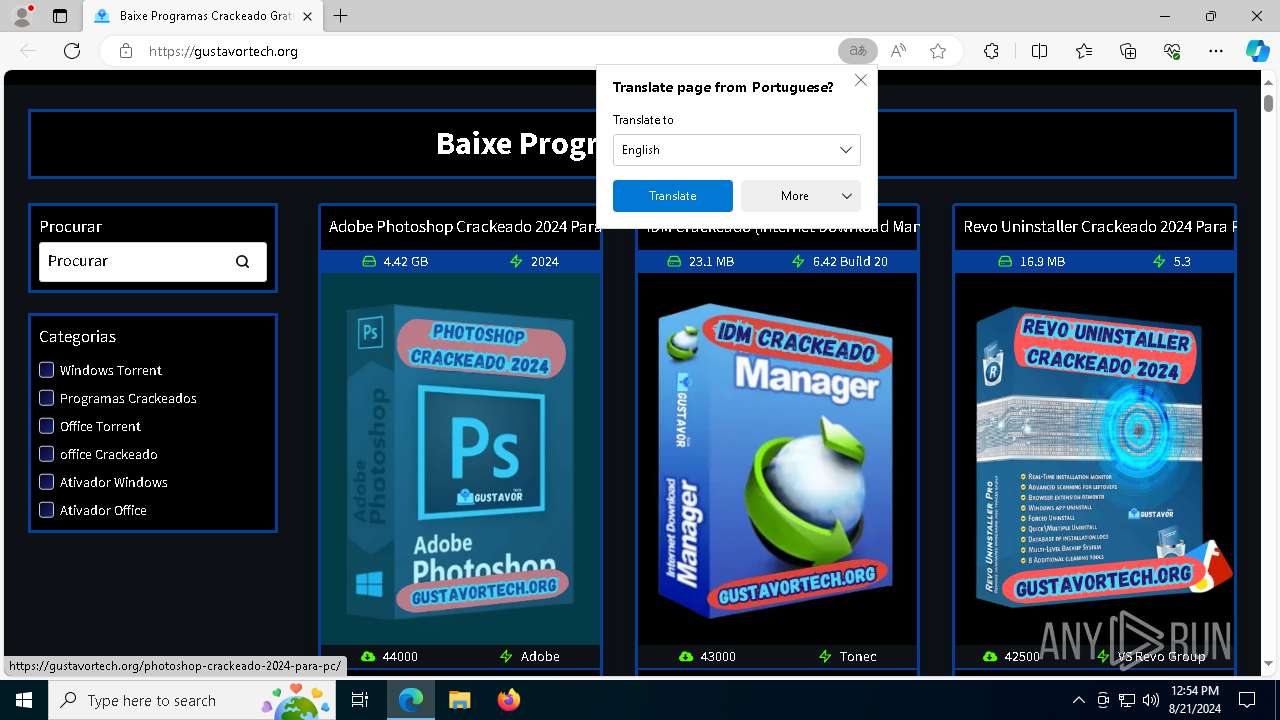Close the Baixe Programas Crackeado tab
This screenshot has height=720, width=1280.
point(307,16)
